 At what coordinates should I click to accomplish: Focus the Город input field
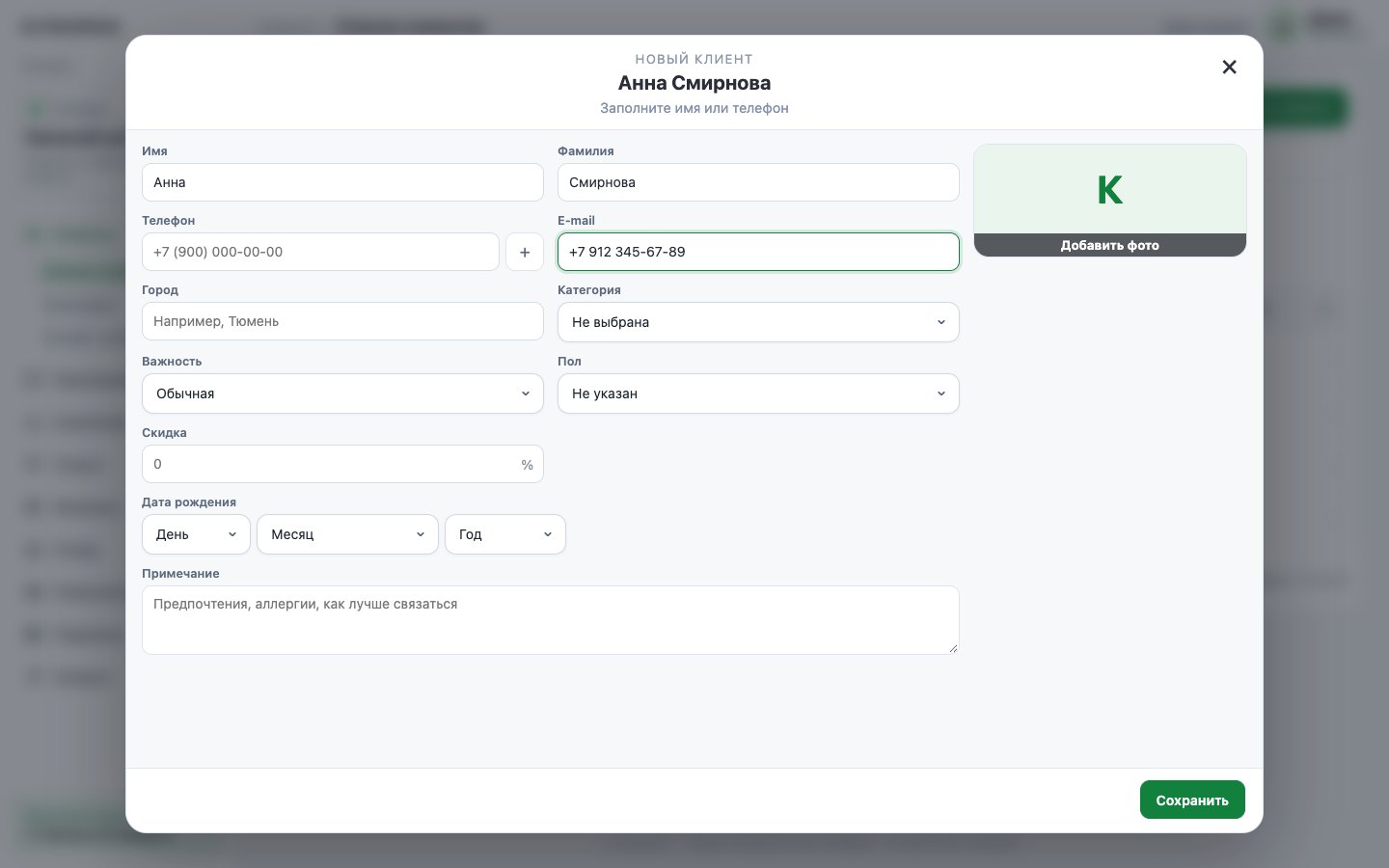click(342, 321)
